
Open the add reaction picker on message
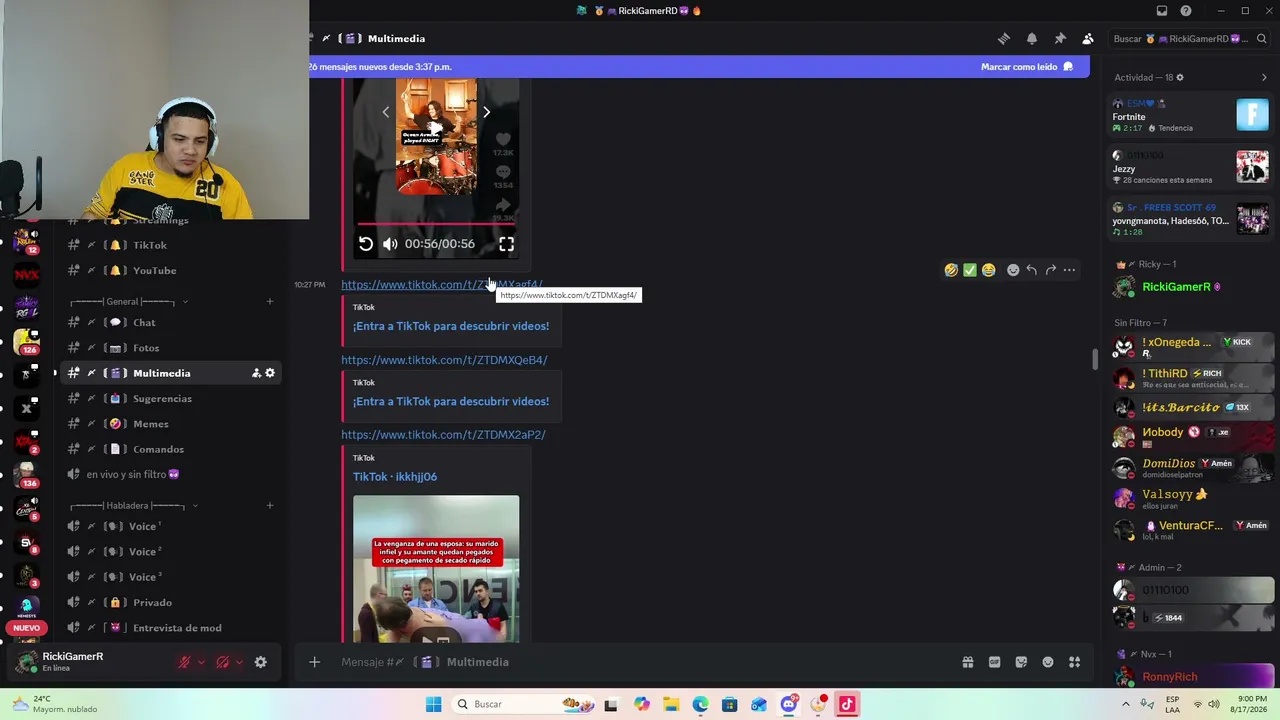tap(1013, 270)
